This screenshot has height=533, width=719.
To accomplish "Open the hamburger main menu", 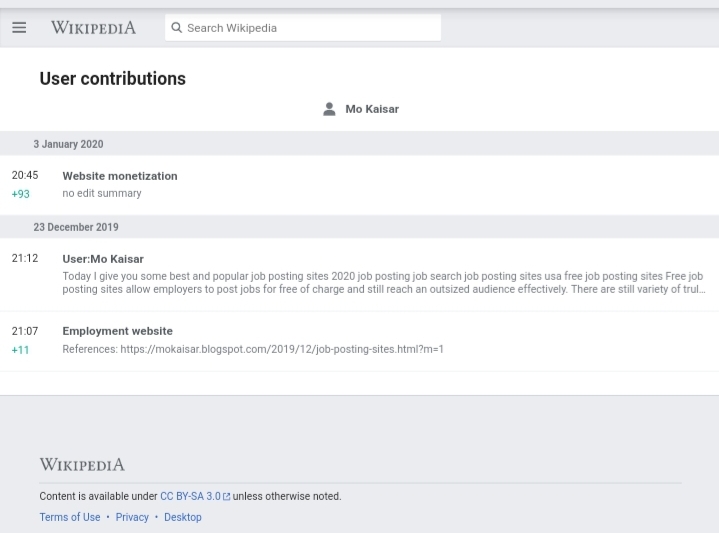I will coord(19,28).
